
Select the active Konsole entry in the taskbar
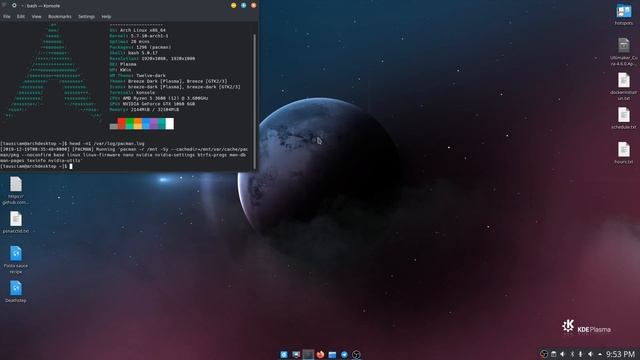pos(308,355)
